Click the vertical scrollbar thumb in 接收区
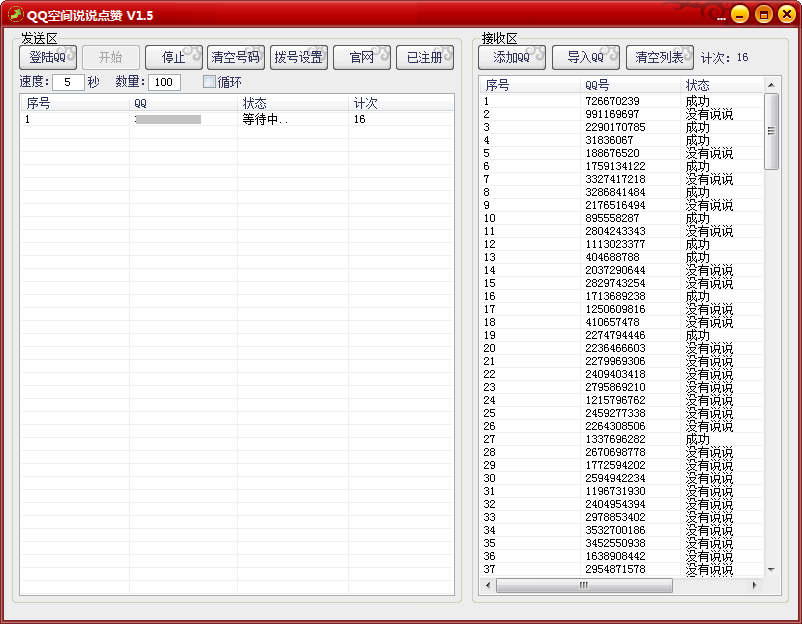The width and height of the screenshot is (802, 624). [x=771, y=131]
